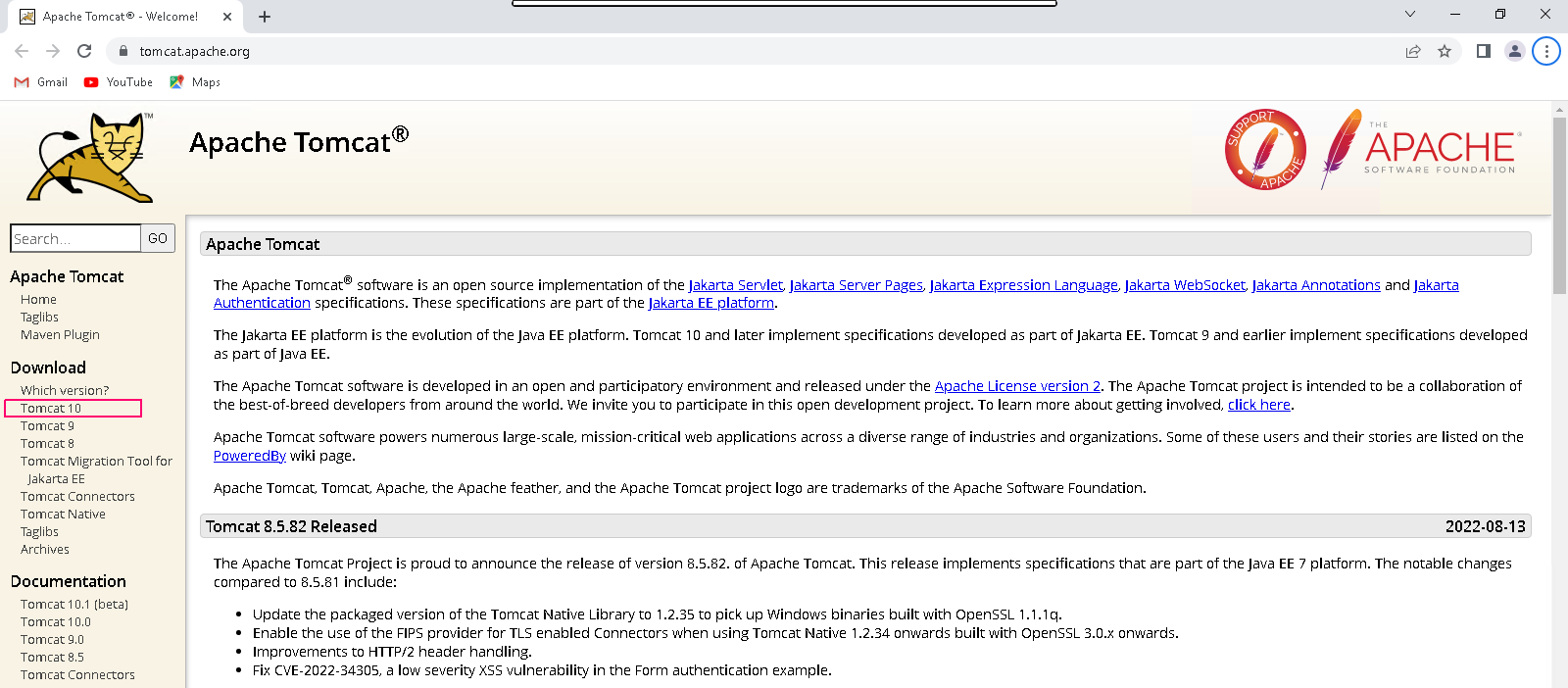Follow the Jakarta WebSocket link
The image size is (1568, 688).
click(1185, 285)
